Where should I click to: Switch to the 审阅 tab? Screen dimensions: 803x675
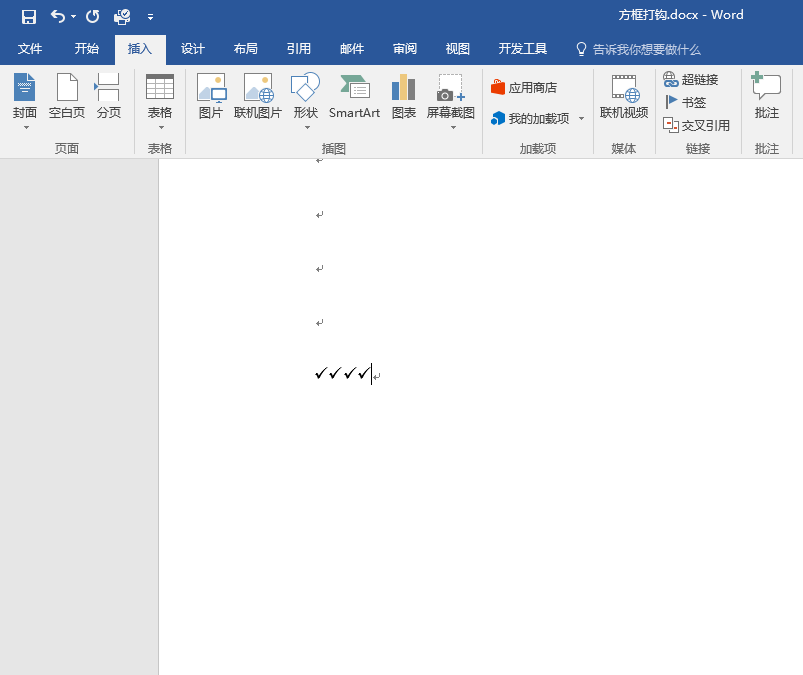click(x=405, y=49)
